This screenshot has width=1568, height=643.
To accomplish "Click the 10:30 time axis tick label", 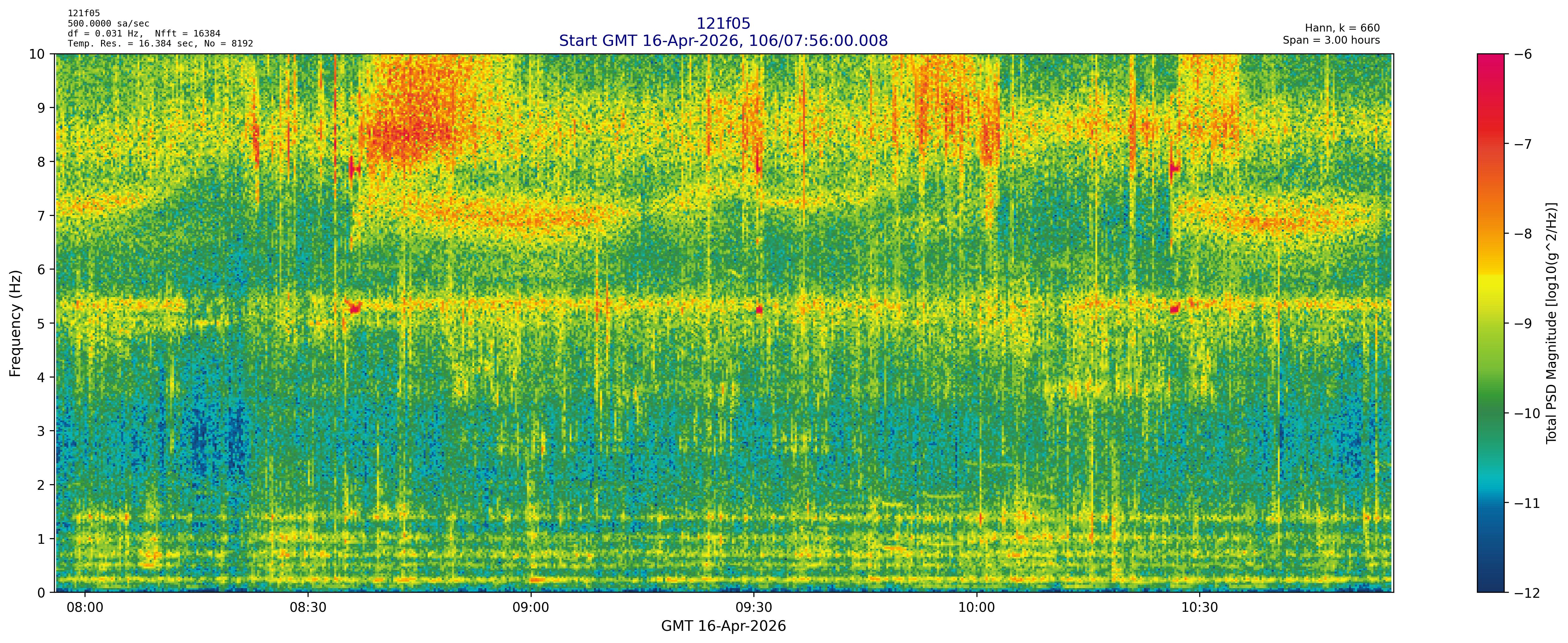I will [1199, 608].
